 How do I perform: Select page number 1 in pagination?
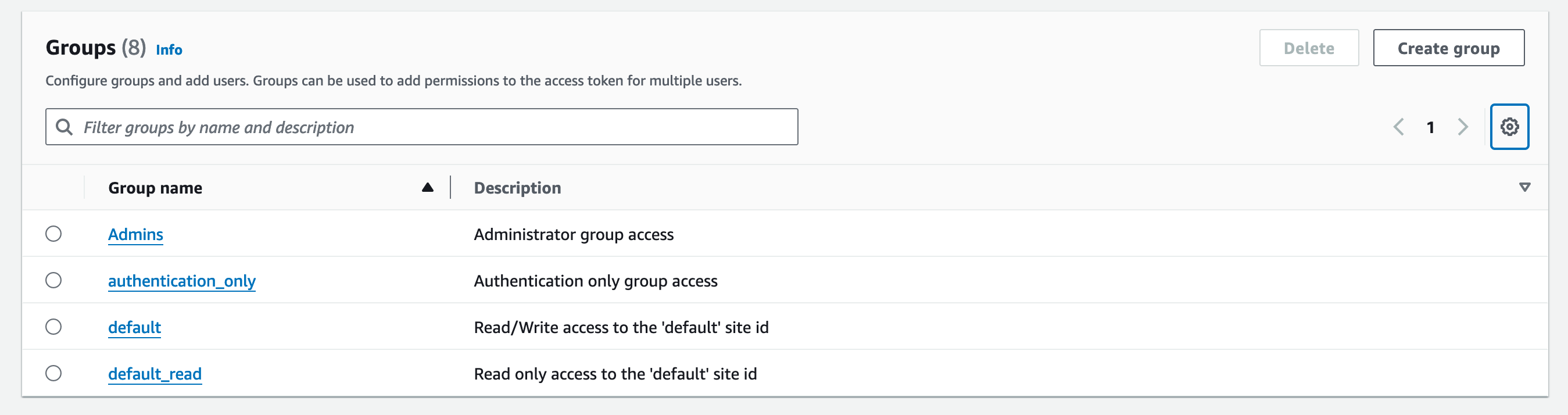pos(1430,127)
